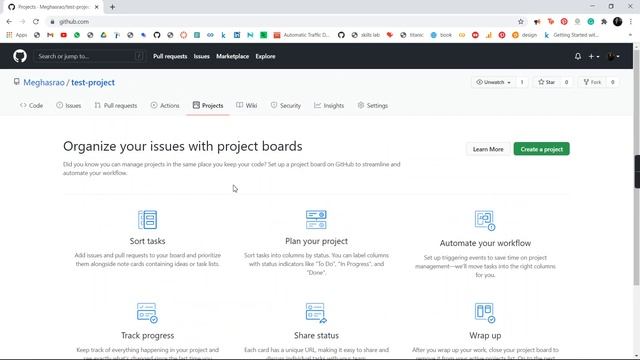Image resolution: width=640 pixels, height=360 pixels.
Task: Expand the Unwatch dropdown
Action: (x=493, y=82)
